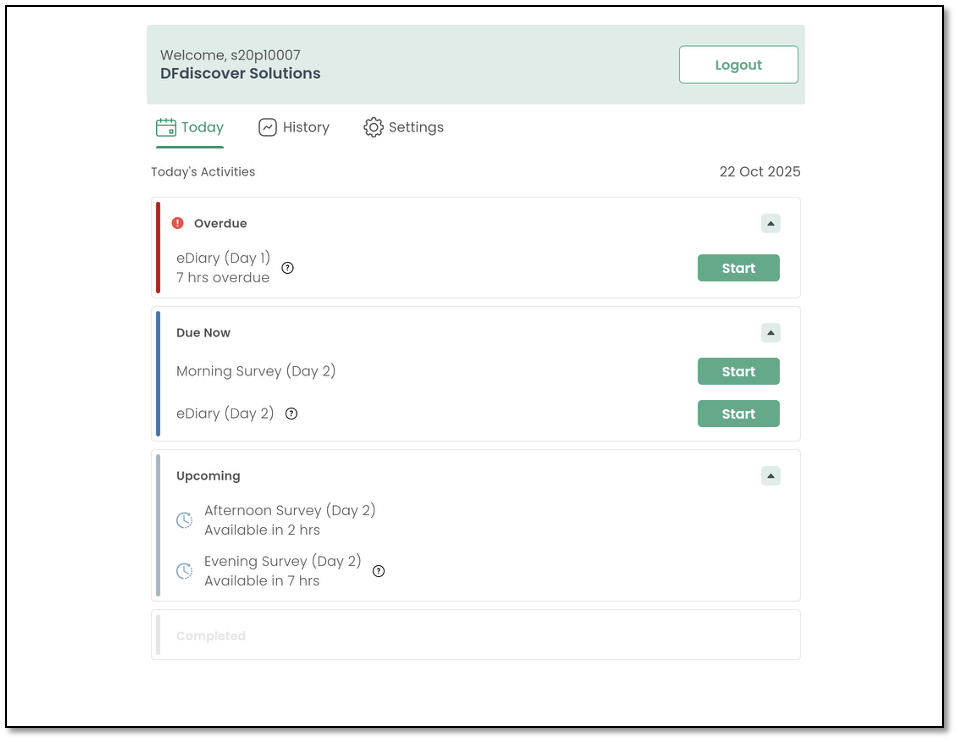
Task: Click clock icon for Afternoon Survey
Action: (184, 520)
